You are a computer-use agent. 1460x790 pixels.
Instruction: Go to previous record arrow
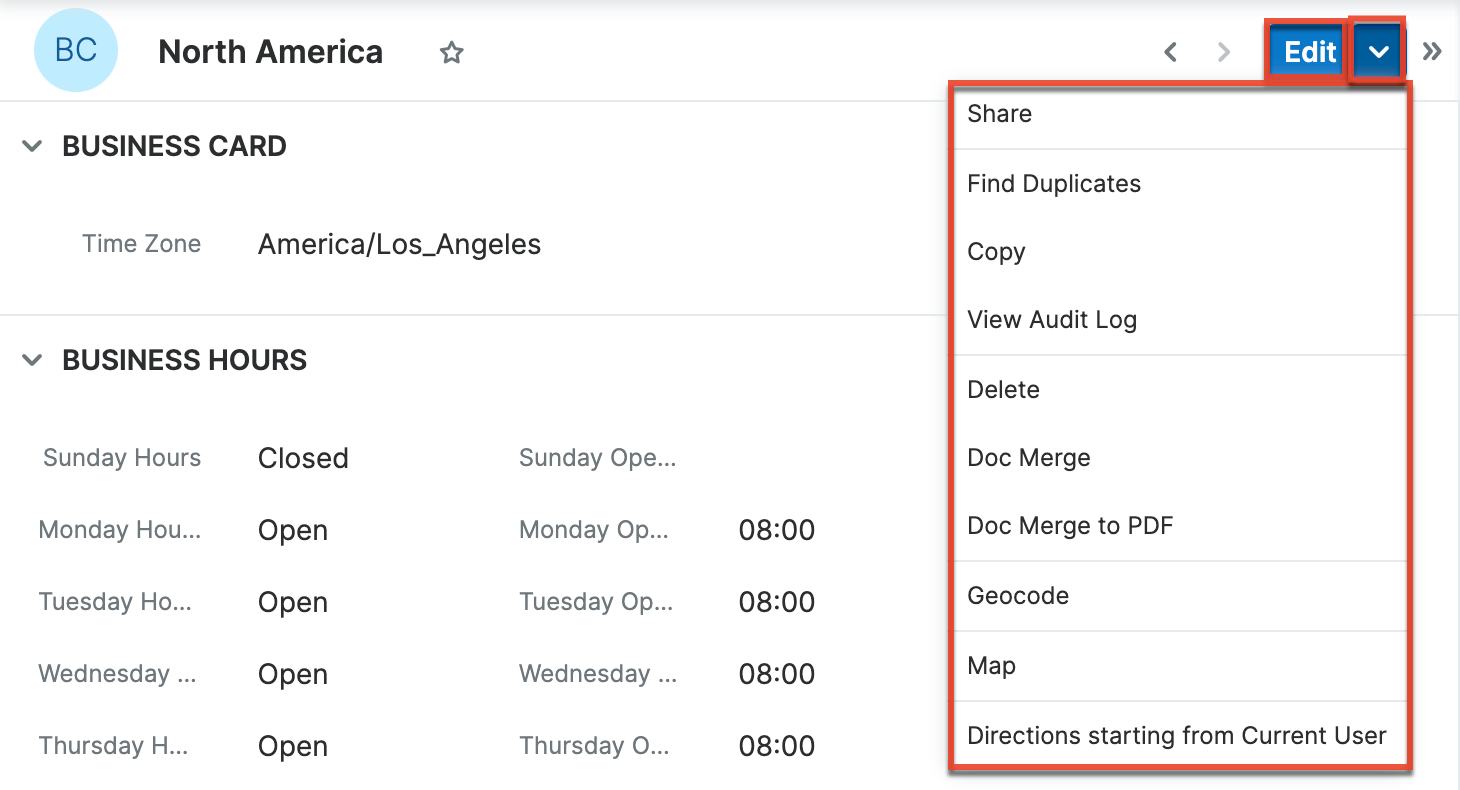tap(1170, 52)
